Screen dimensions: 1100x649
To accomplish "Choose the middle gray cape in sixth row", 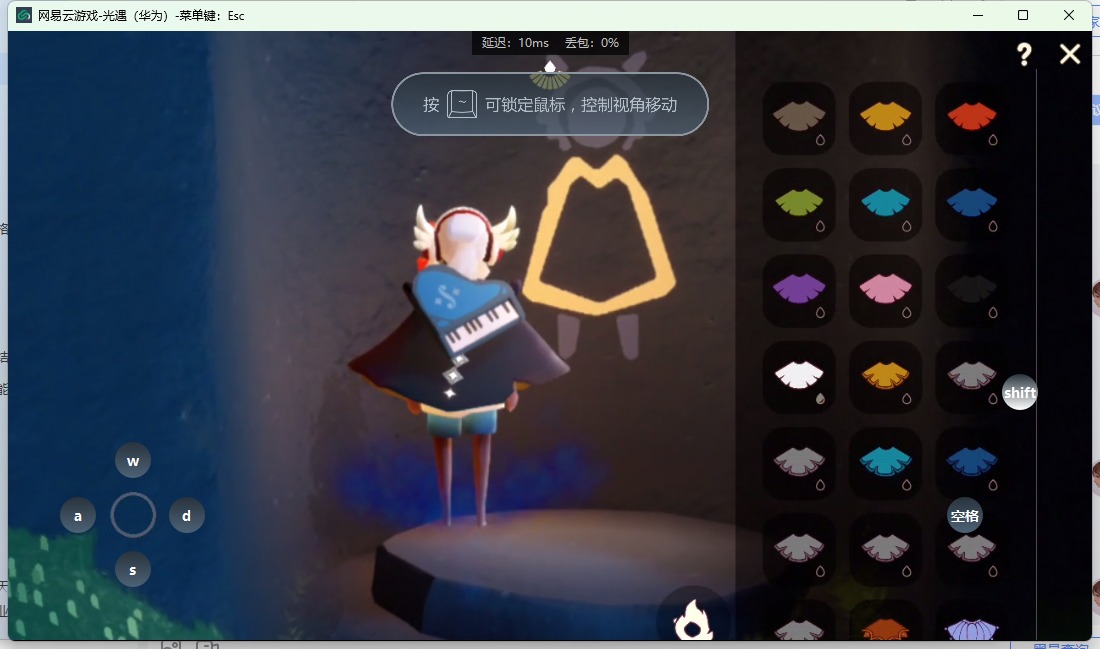I will [885, 549].
